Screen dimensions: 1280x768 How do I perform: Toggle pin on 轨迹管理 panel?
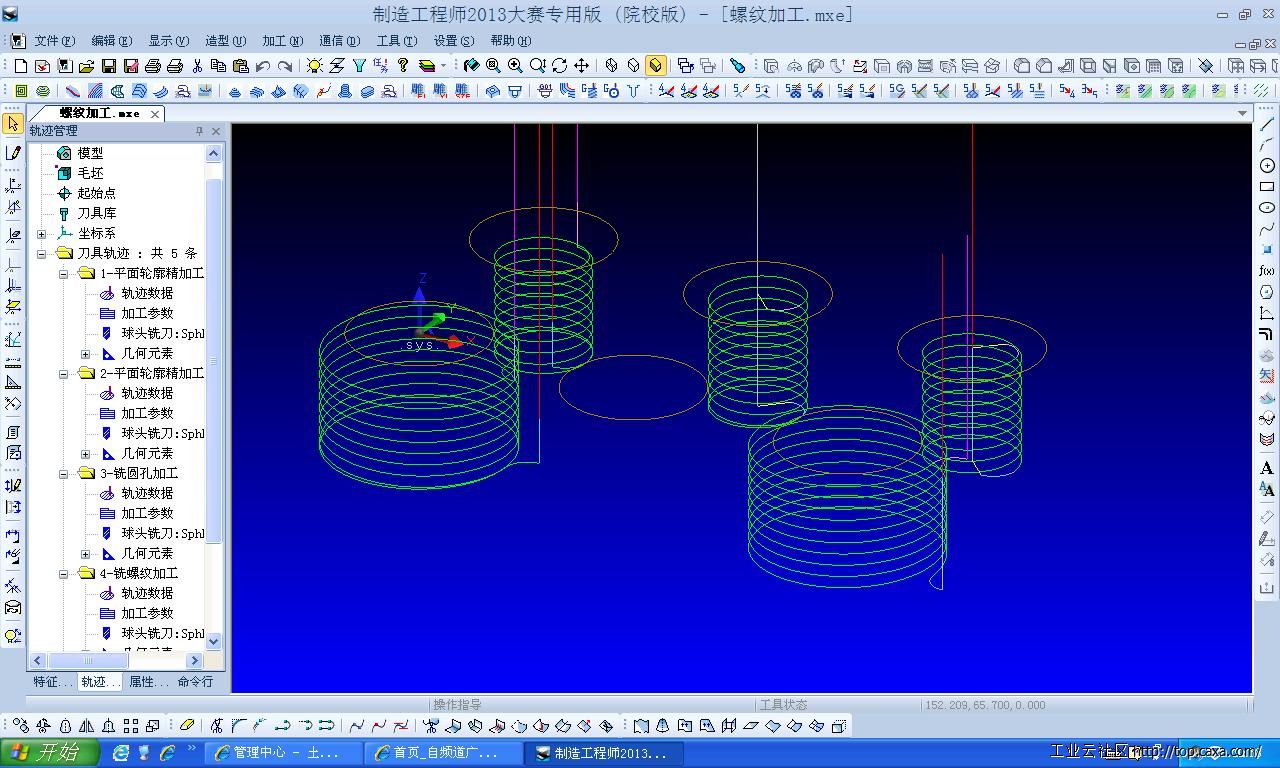[199, 131]
